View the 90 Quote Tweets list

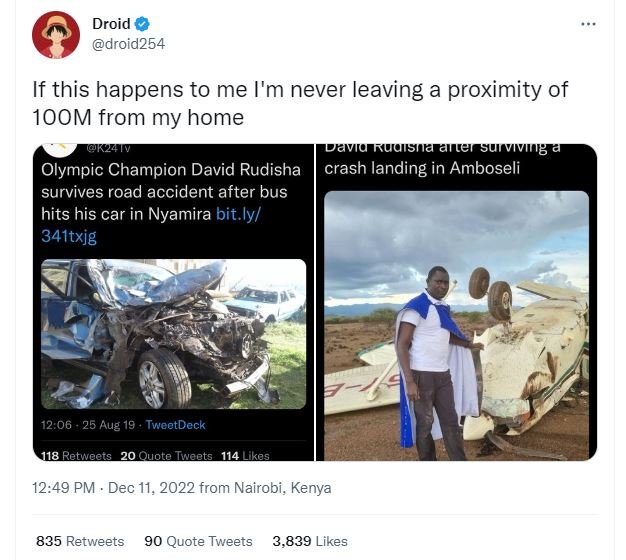click(198, 541)
